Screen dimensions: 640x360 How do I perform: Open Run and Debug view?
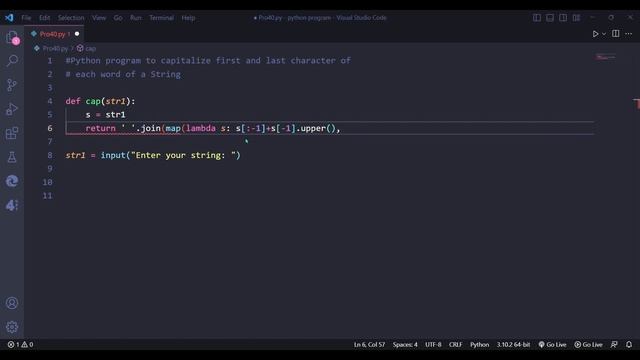(12, 109)
